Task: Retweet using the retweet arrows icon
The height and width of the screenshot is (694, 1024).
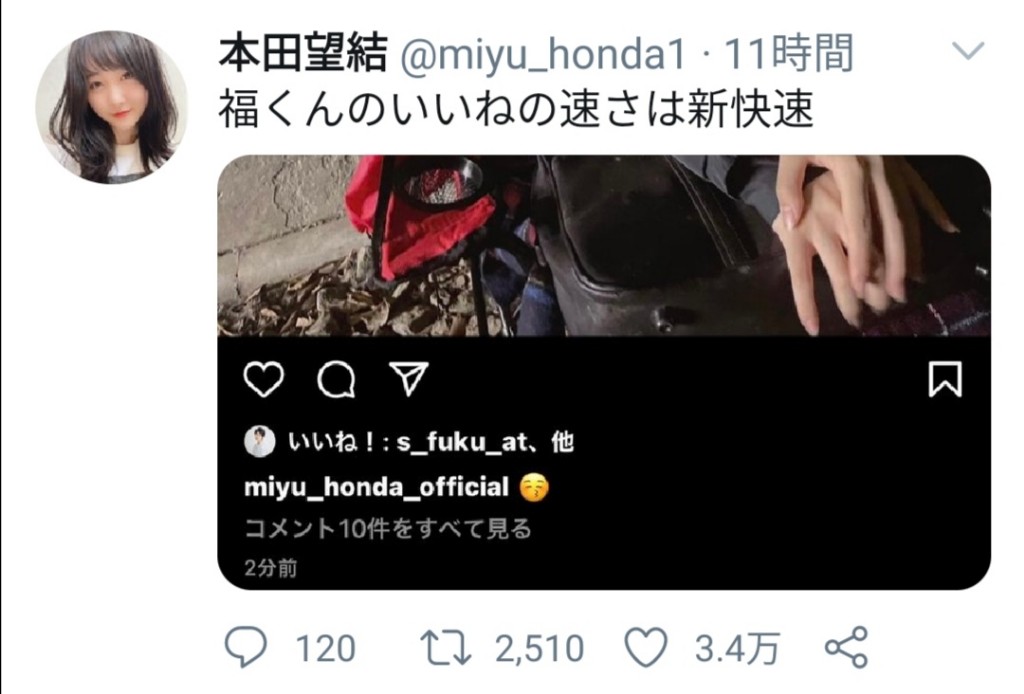Action: [445, 648]
